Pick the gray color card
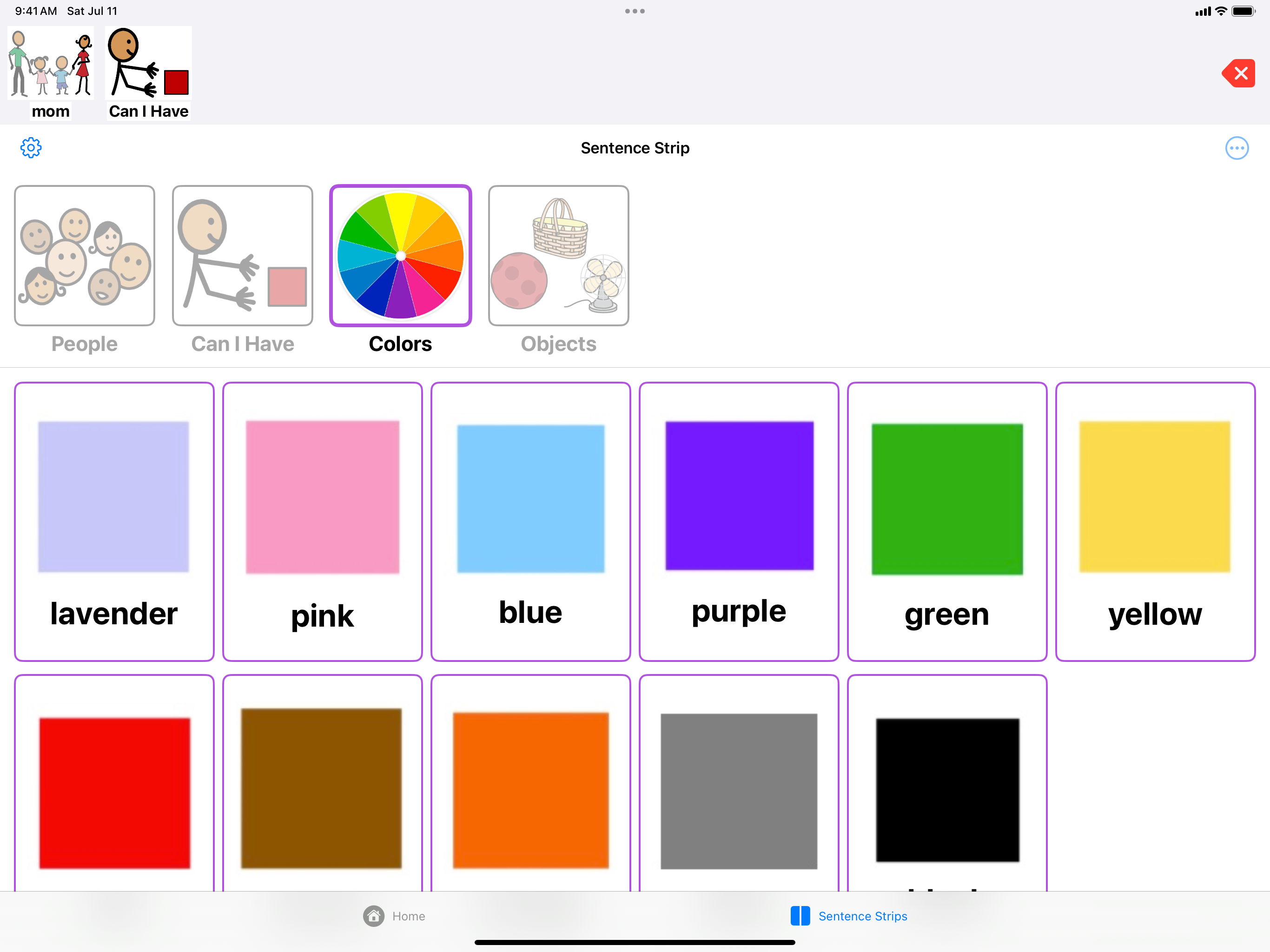 [x=739, y=784]
